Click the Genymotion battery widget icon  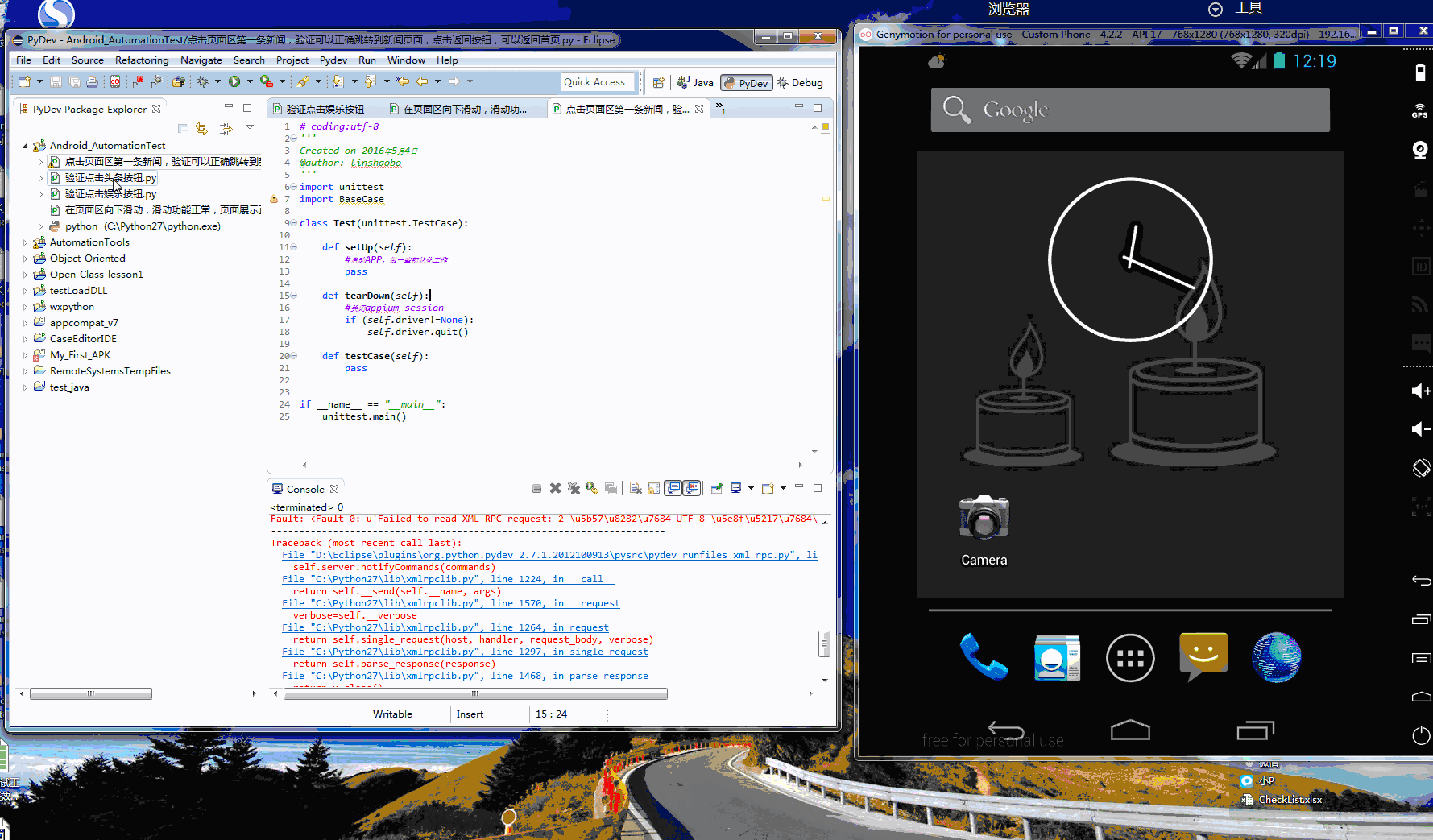(1420, 72)
